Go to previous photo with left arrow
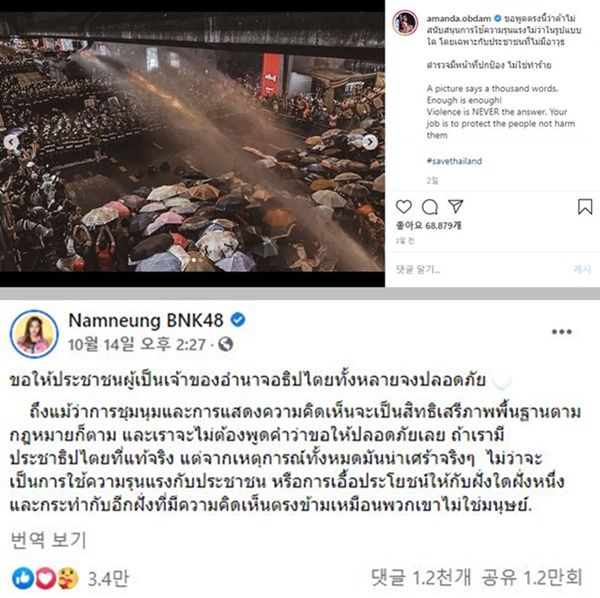The width and height of the screenshot is (600, 598). point(11,142)
